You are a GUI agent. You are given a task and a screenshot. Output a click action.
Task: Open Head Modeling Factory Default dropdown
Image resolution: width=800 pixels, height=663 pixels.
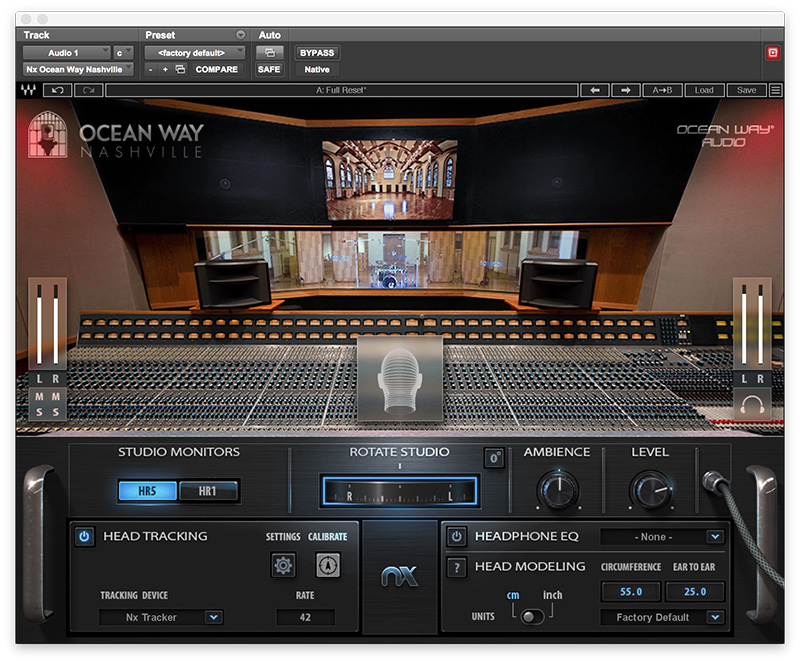tap(663, 617)
